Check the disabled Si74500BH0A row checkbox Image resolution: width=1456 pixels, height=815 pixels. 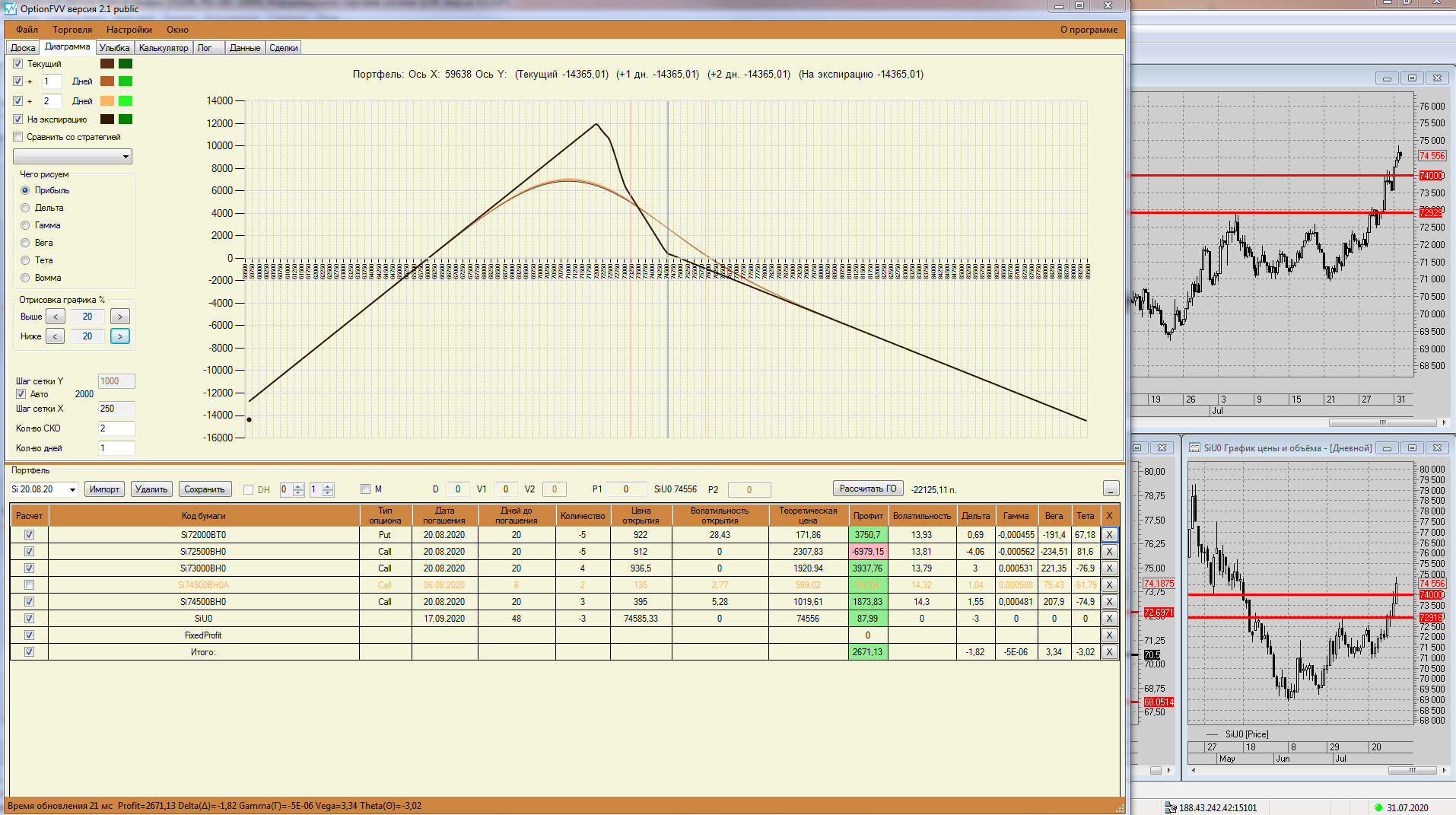pos(29,585)
